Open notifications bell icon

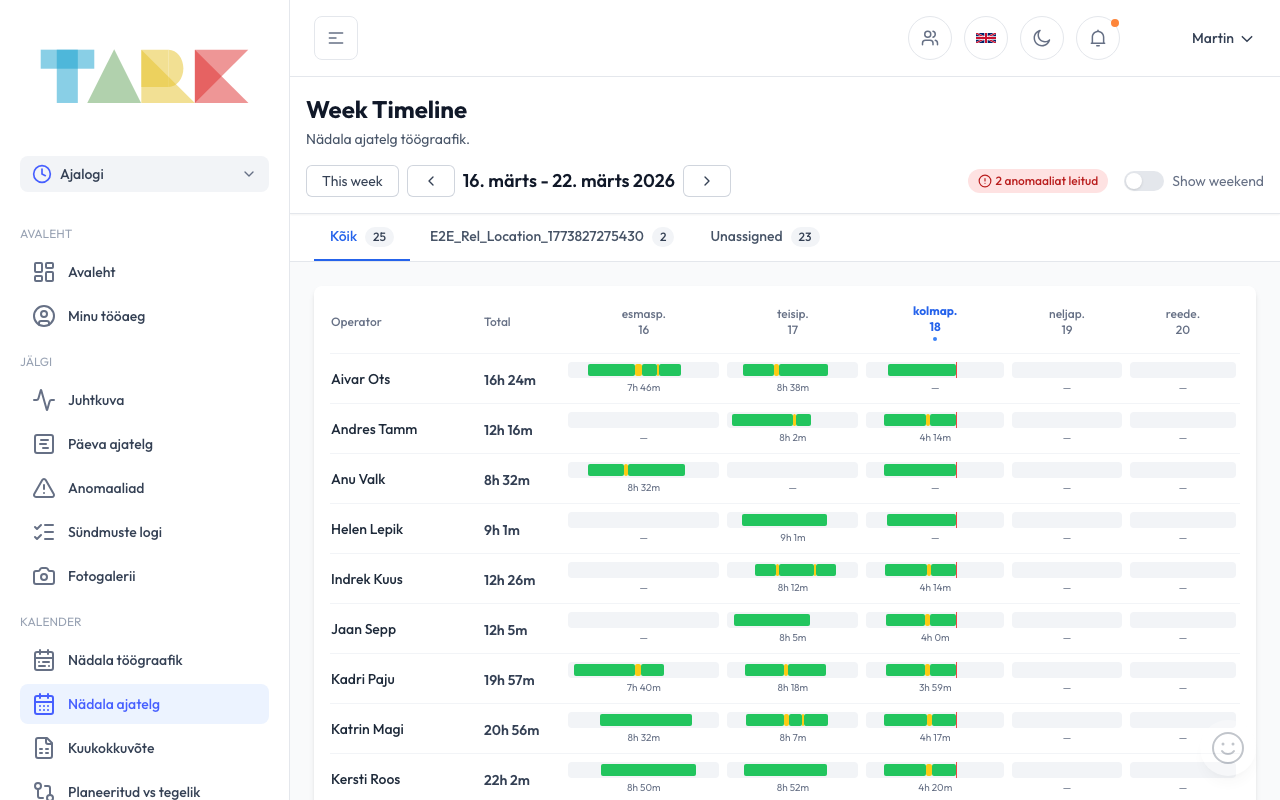click(1098, 38)
